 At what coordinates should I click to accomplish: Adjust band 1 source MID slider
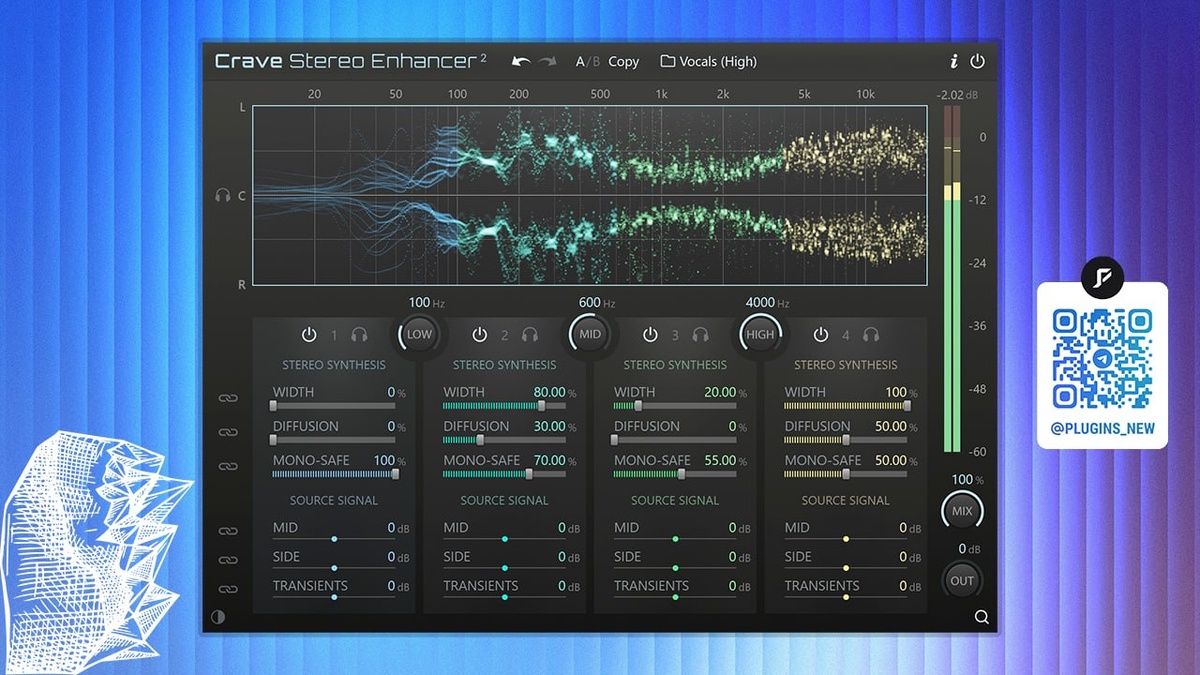tap(334, 539)
